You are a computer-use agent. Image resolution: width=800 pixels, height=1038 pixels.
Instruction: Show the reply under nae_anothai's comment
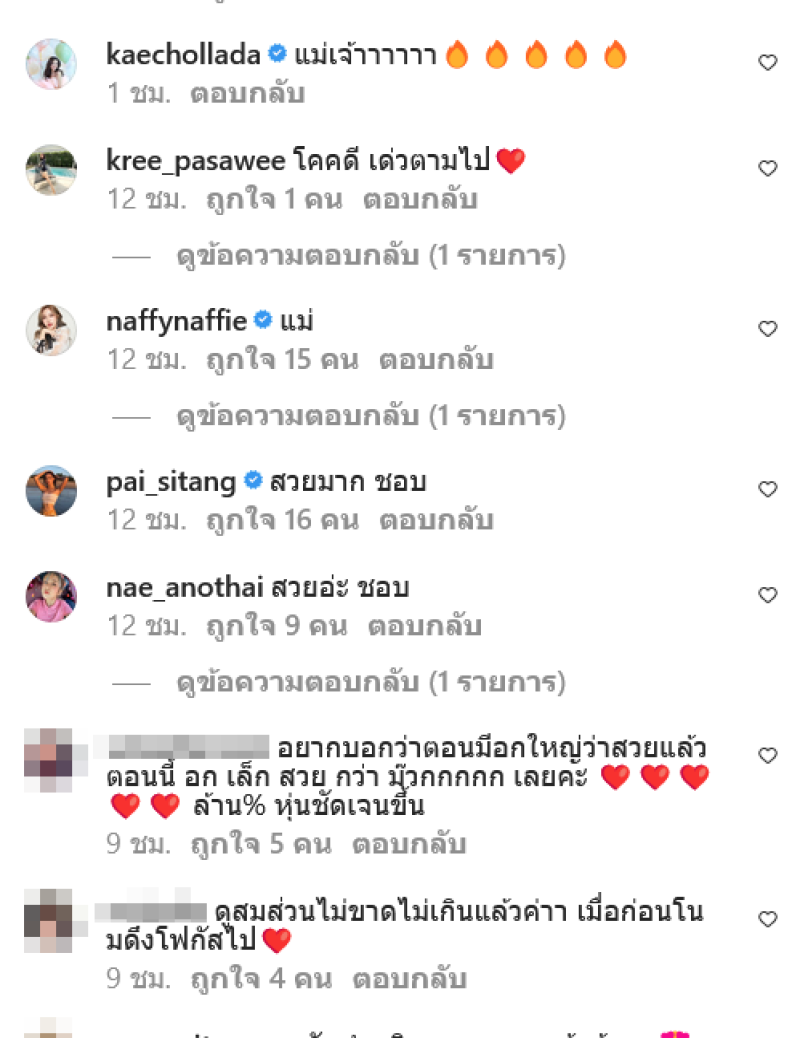[x=371, y=682]
